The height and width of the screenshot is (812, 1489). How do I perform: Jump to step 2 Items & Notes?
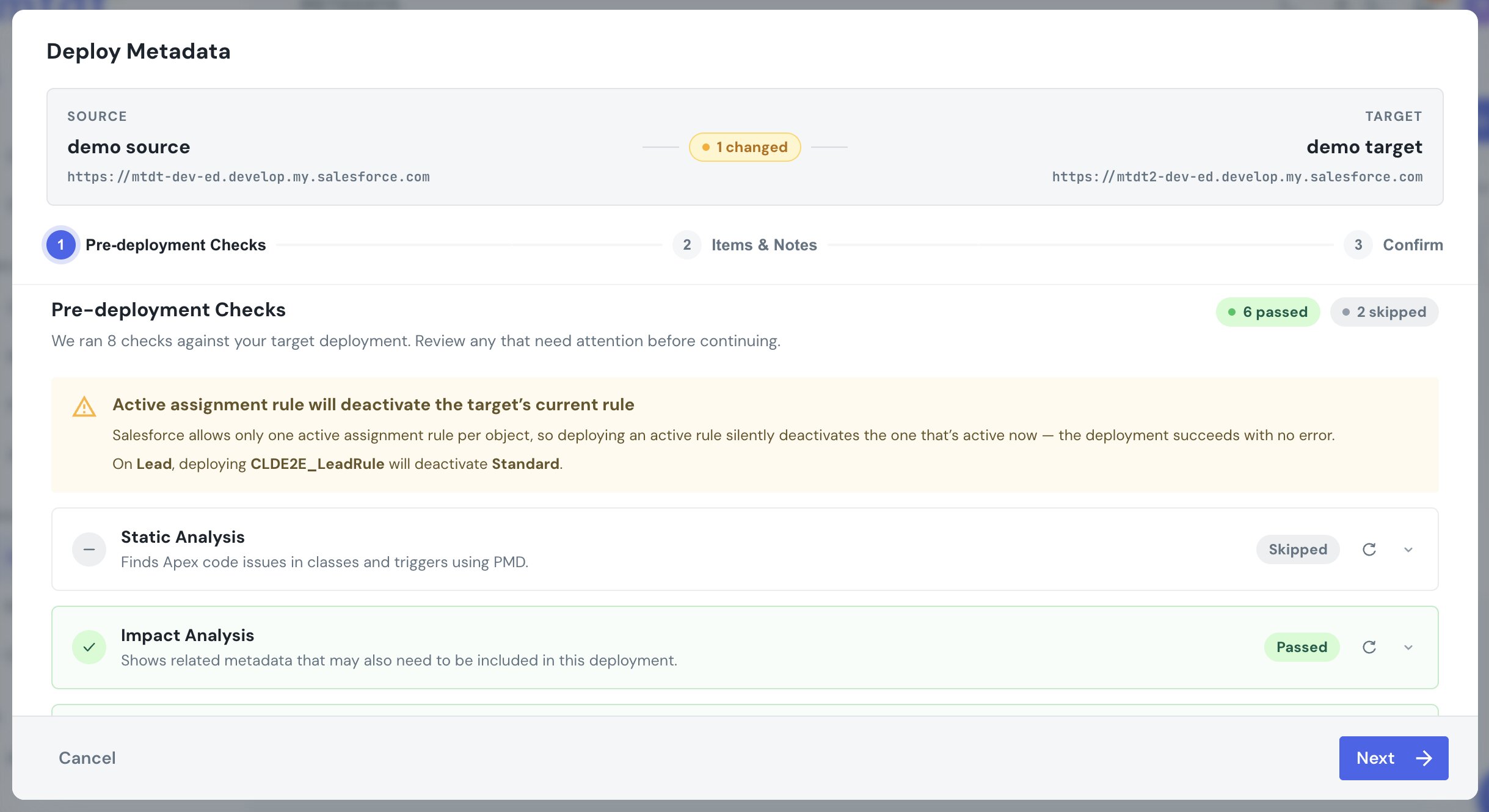coord(745,245)
